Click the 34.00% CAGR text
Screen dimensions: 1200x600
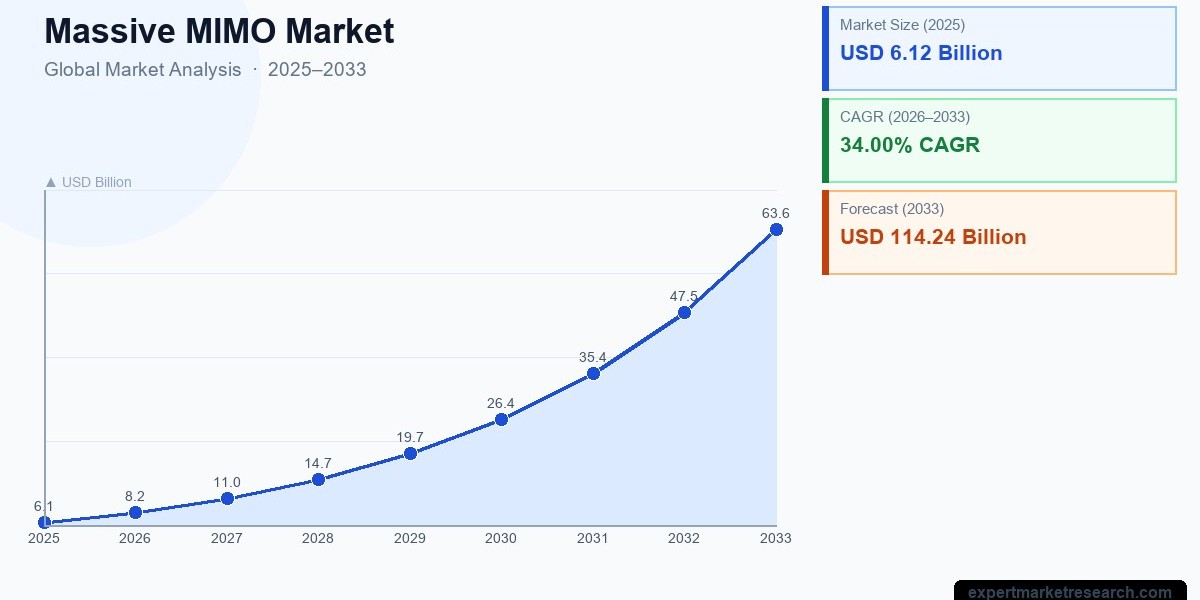pos(910,145)
